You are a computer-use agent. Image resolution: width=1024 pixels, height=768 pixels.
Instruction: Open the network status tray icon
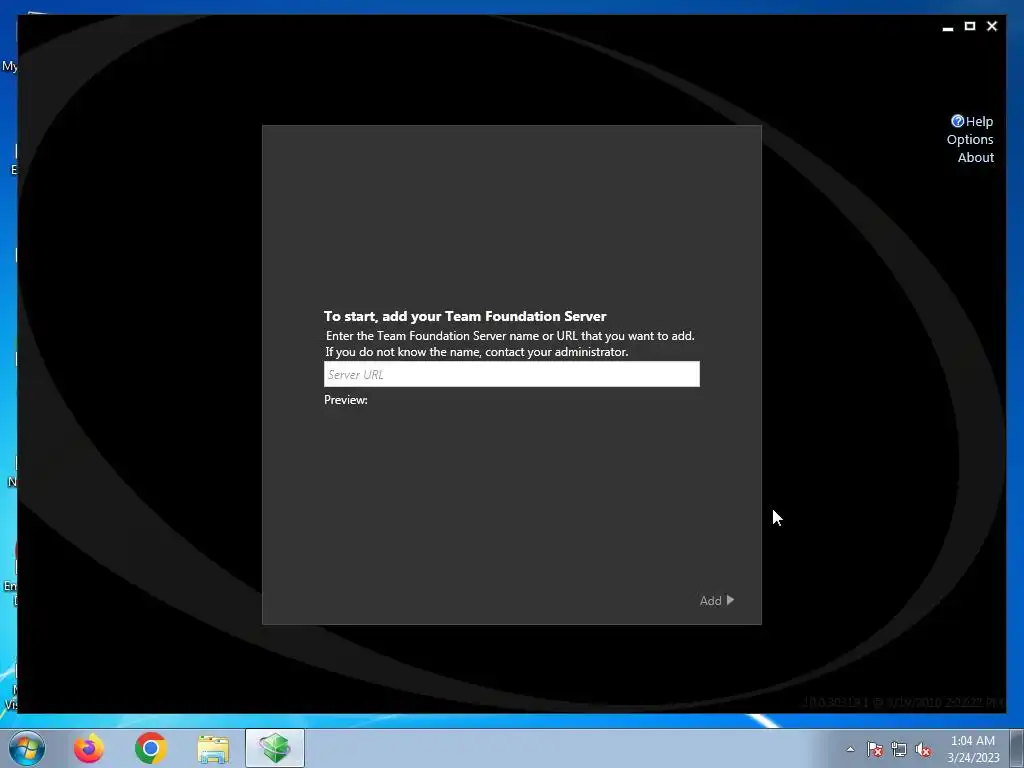click(899, 749)
